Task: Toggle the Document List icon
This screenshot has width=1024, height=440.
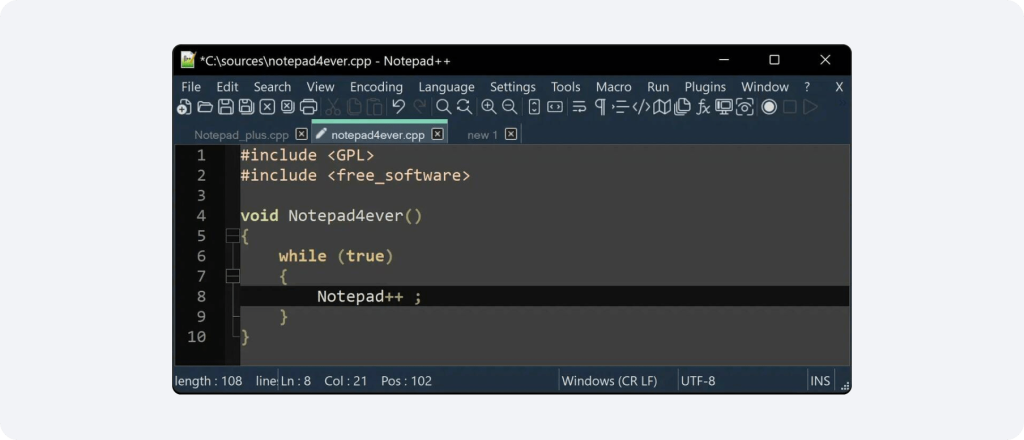Action: point(682,107)
